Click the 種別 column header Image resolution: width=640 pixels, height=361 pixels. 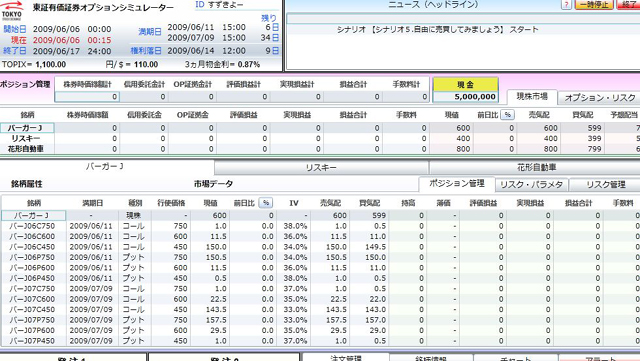point(135,203)
